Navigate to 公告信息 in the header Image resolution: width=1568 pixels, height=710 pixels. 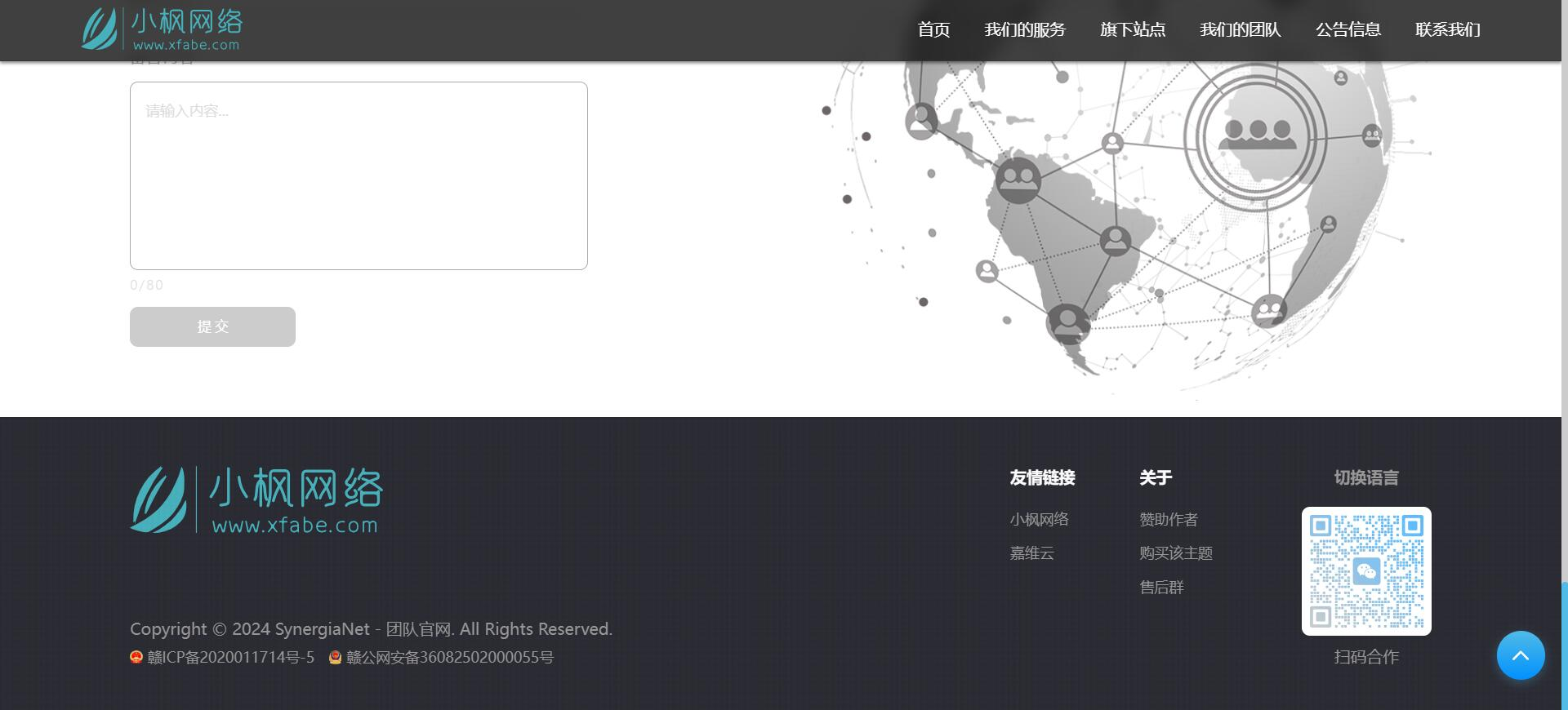(1347, 30)
